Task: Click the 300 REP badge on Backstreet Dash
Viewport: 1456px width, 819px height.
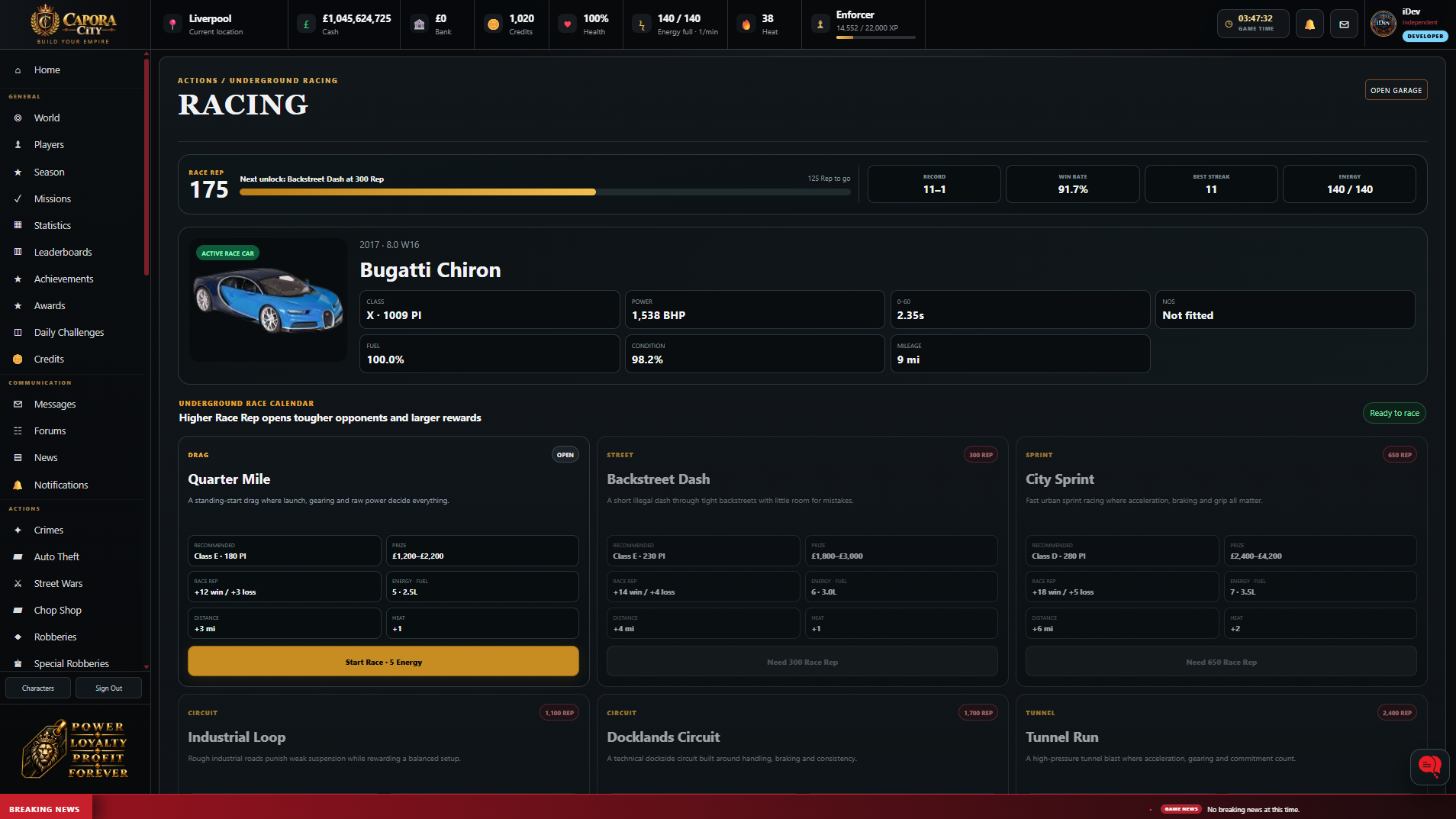Action: pos(981,455)
